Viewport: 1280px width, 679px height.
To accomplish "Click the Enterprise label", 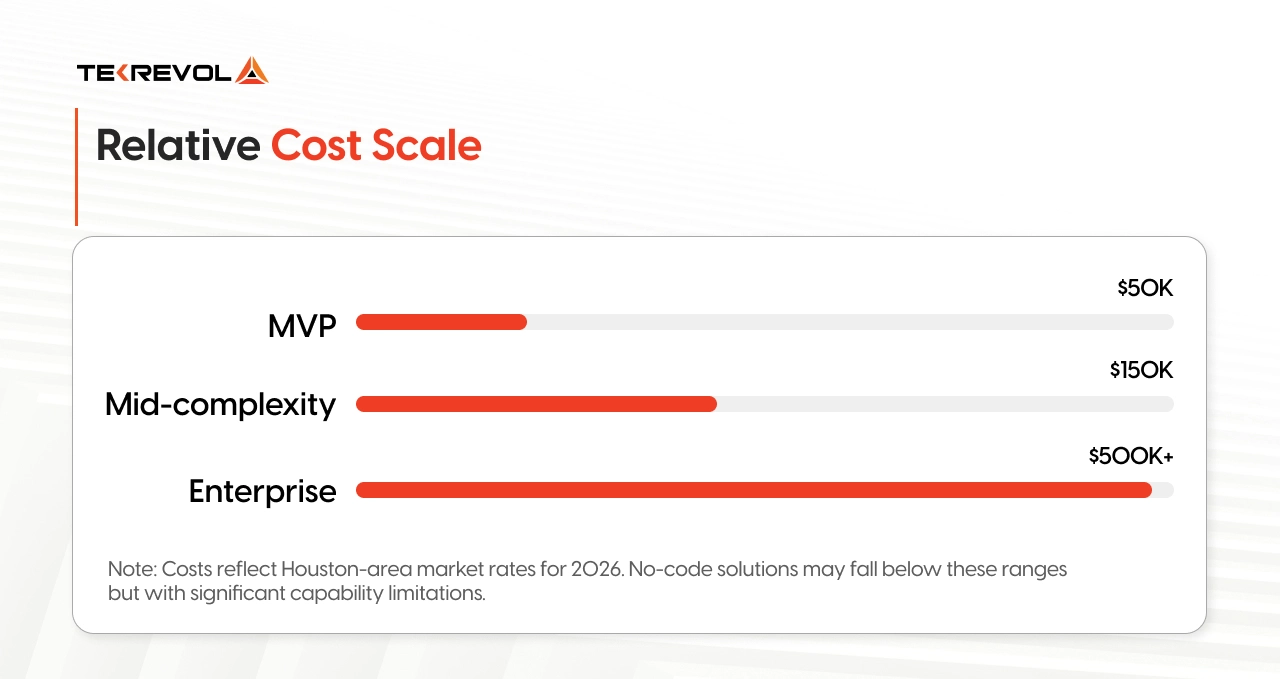I will click(x=263, y=492).
